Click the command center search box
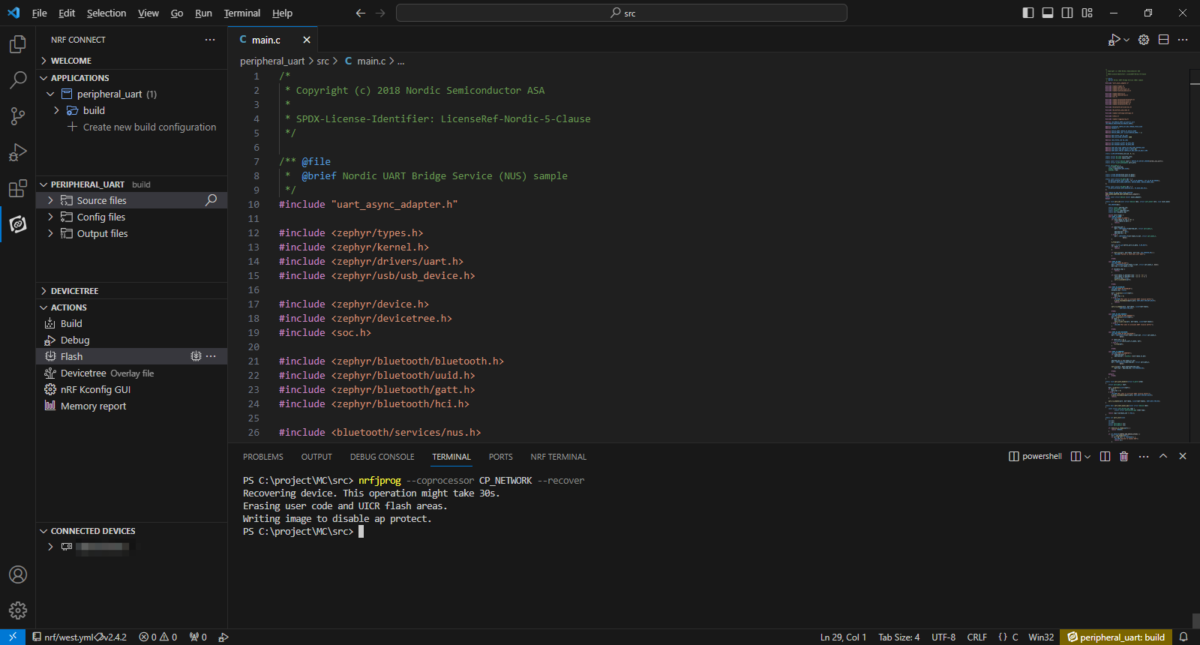The image size is (1200, 645). point(621,13)
